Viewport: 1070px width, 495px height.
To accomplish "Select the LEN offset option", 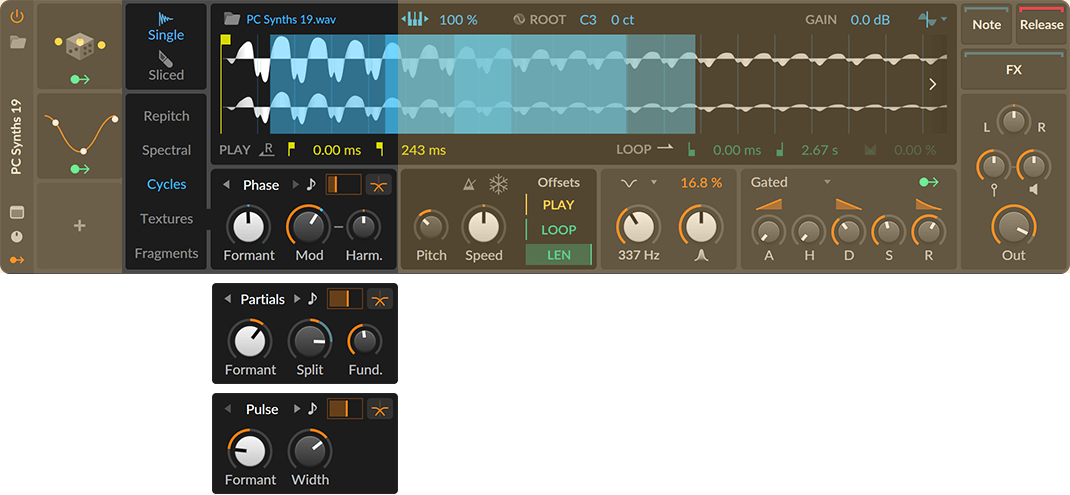I will click(558, 255).
